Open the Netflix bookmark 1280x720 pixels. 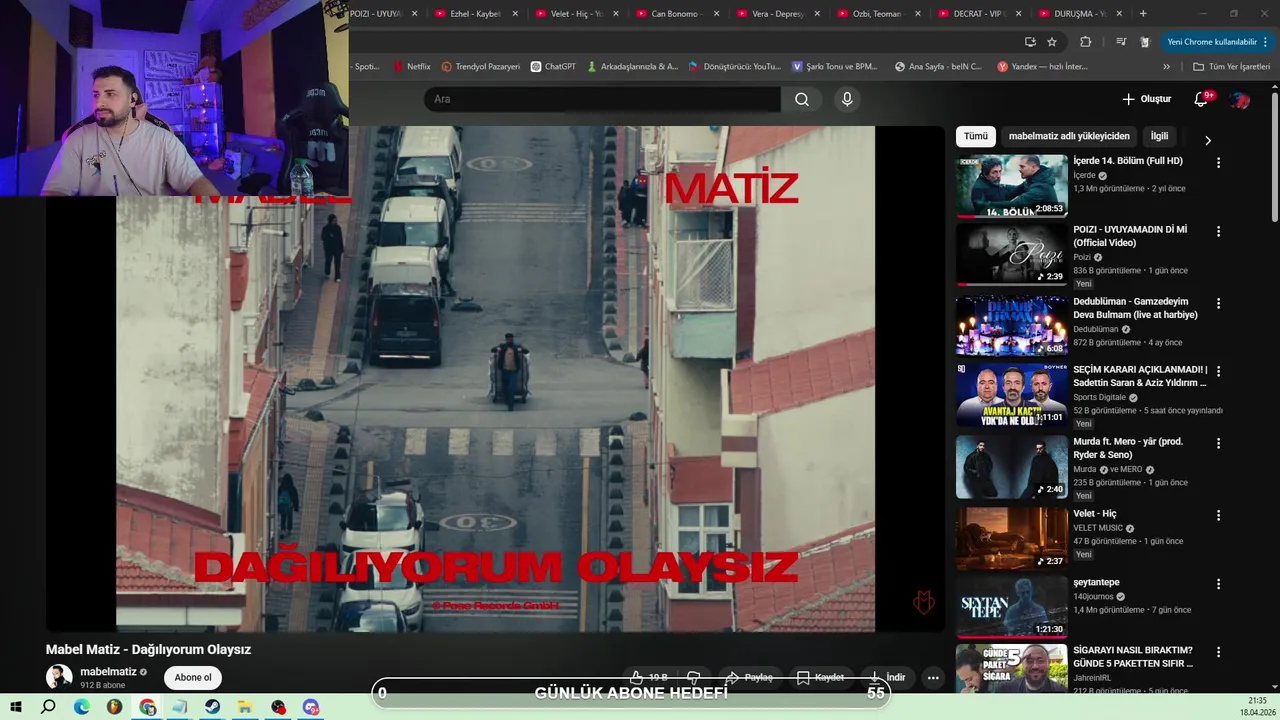[x=412, y=66]
